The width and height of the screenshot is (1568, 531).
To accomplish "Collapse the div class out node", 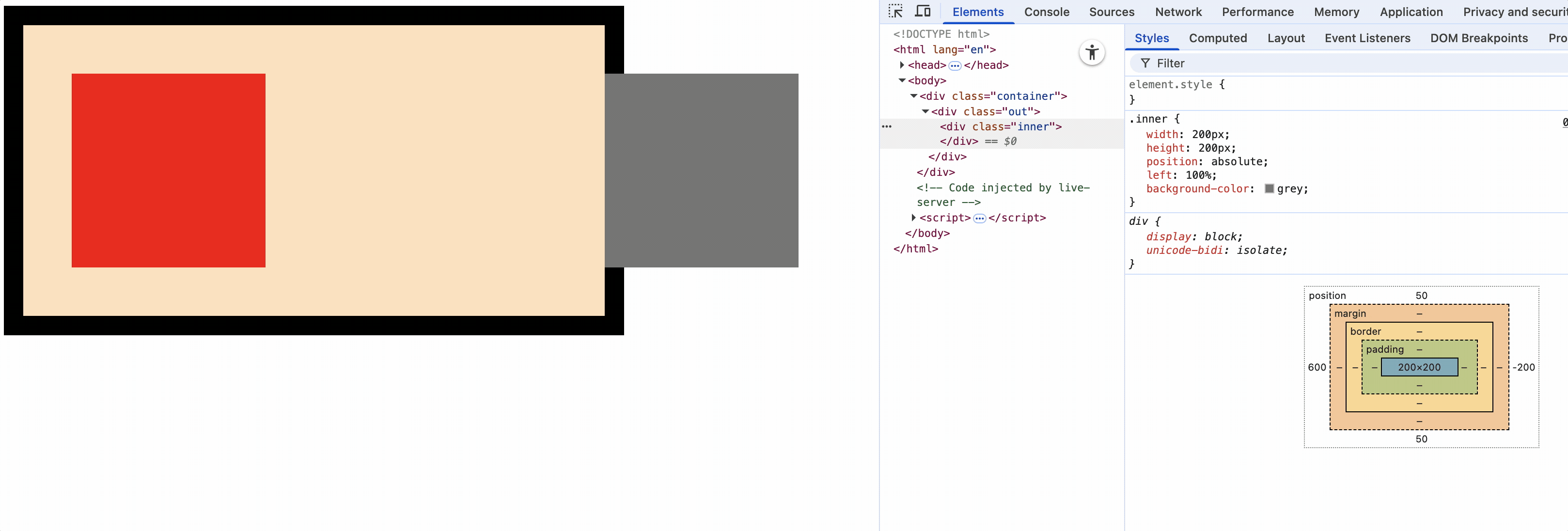I will [925, 111].
